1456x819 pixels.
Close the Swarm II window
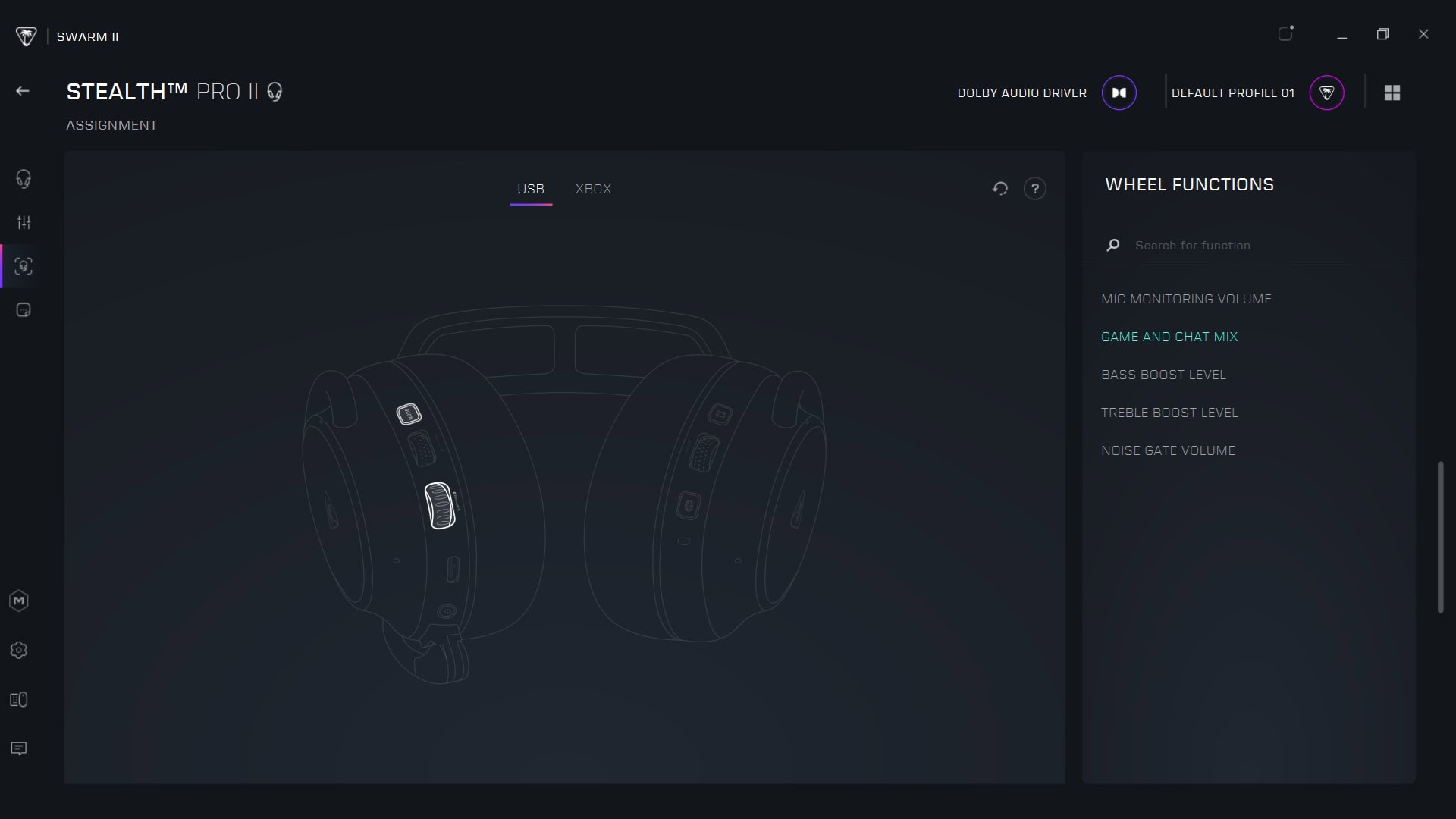click(1423, 34)
